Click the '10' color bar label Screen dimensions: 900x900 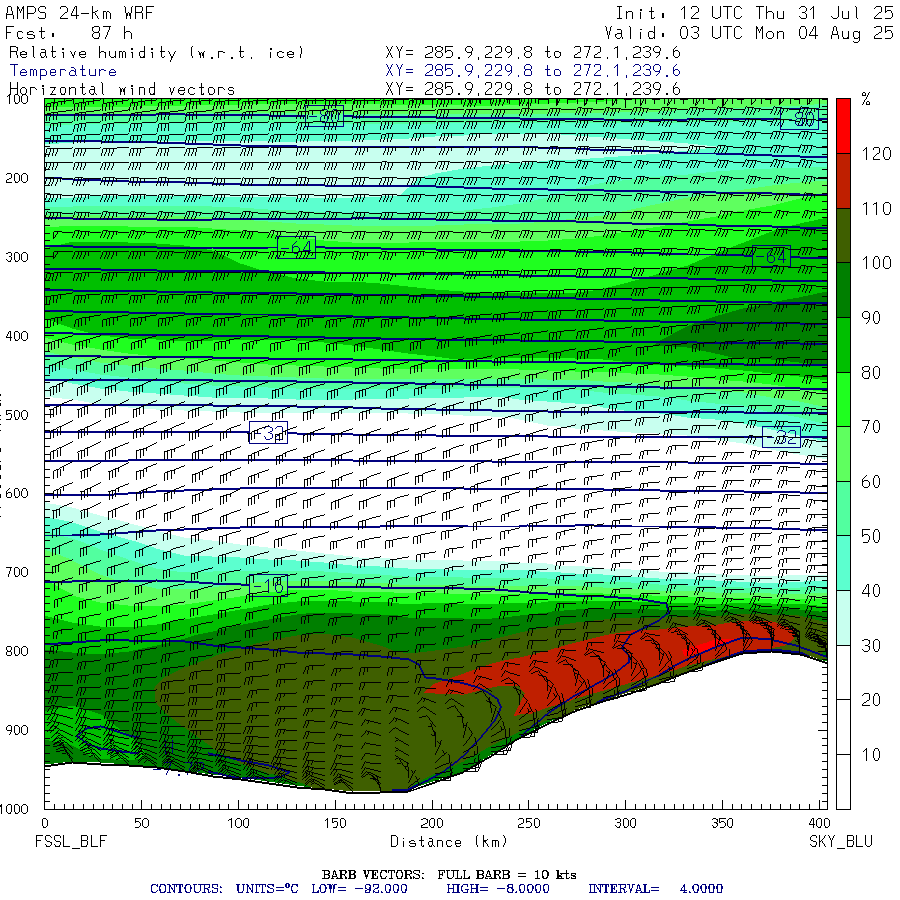(x=871, y=755)
